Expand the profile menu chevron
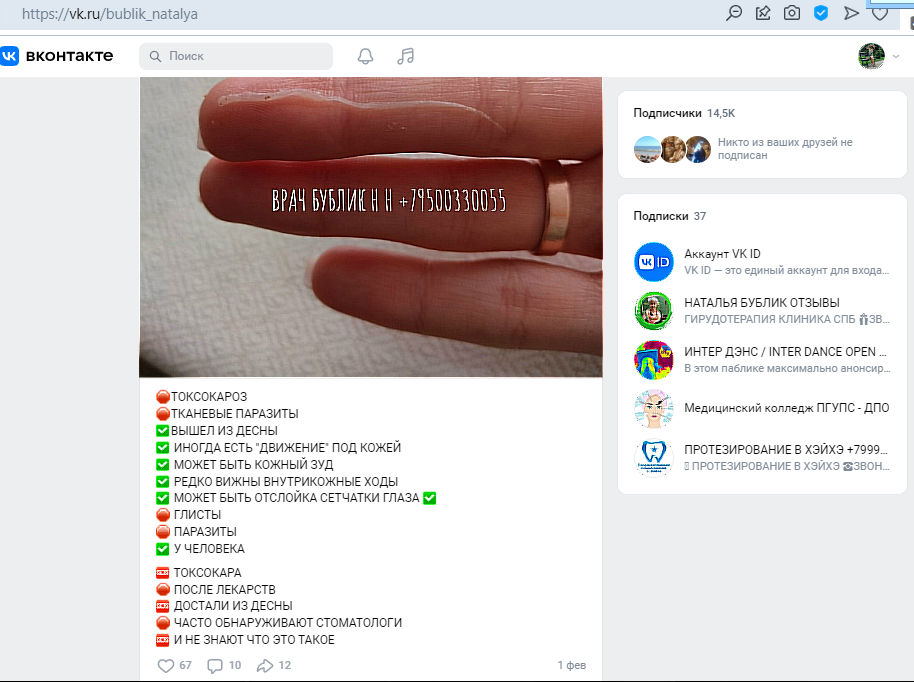Screen dimensions: 914x682 (x=896, y=57)
